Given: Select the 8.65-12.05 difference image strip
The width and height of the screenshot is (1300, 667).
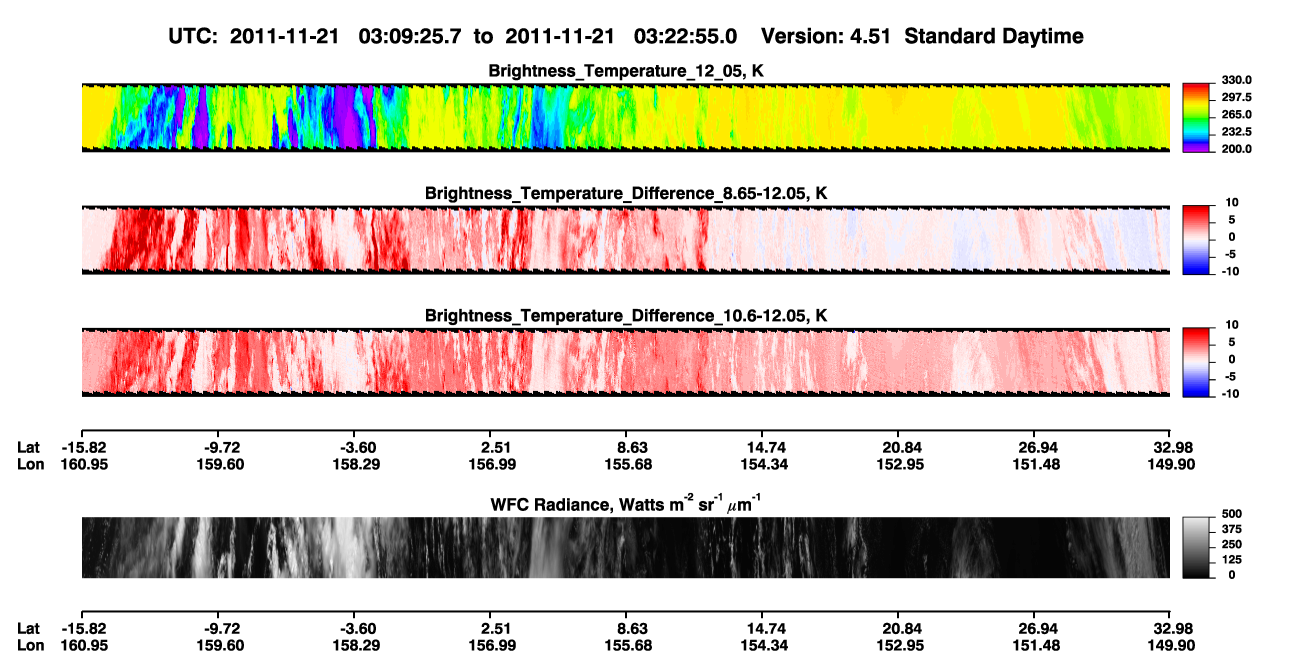Looking at the screenshot, I should pyautogui.click(x=625, y=239).
